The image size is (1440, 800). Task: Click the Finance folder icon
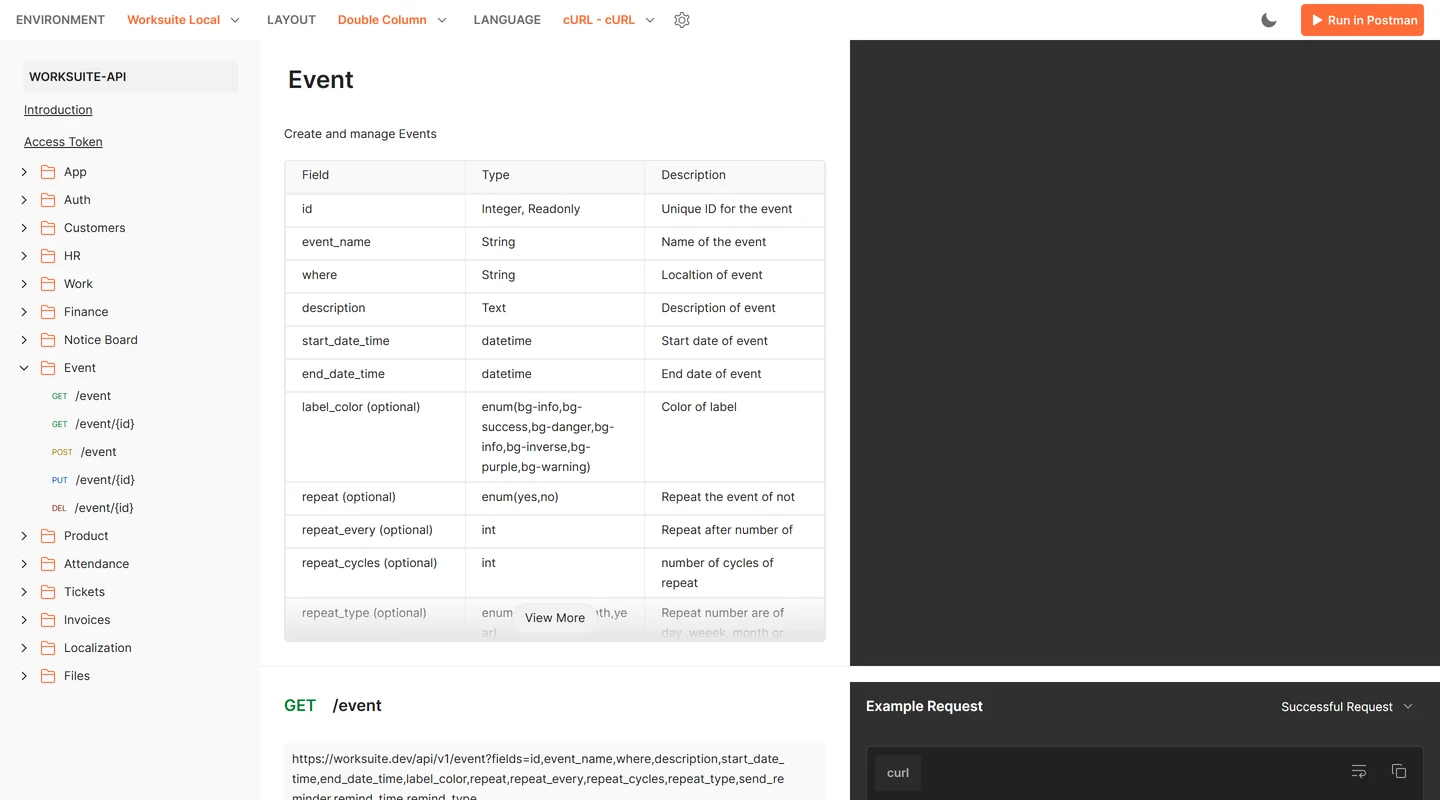point(48,312)
